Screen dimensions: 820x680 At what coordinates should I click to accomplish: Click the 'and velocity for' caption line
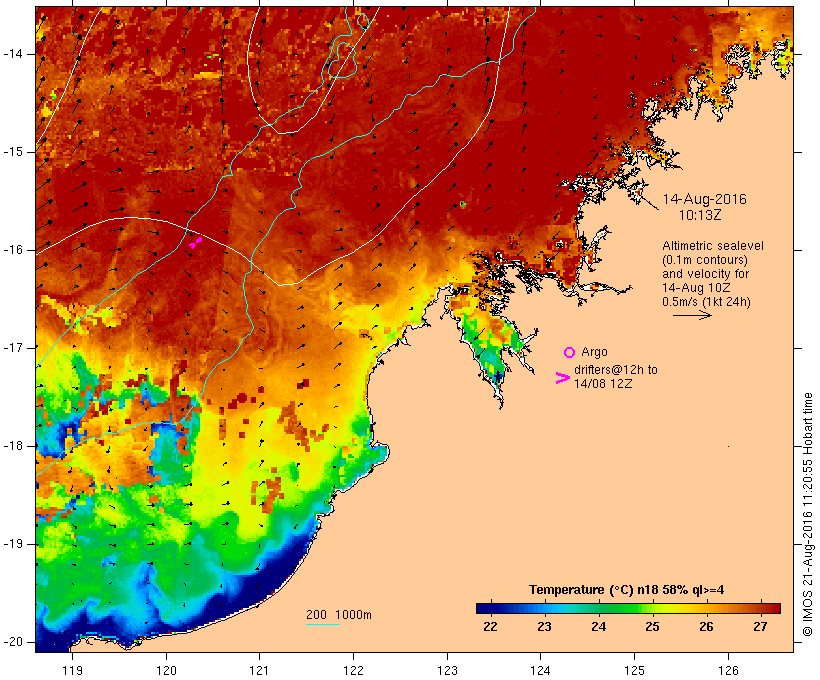[705, 274]
